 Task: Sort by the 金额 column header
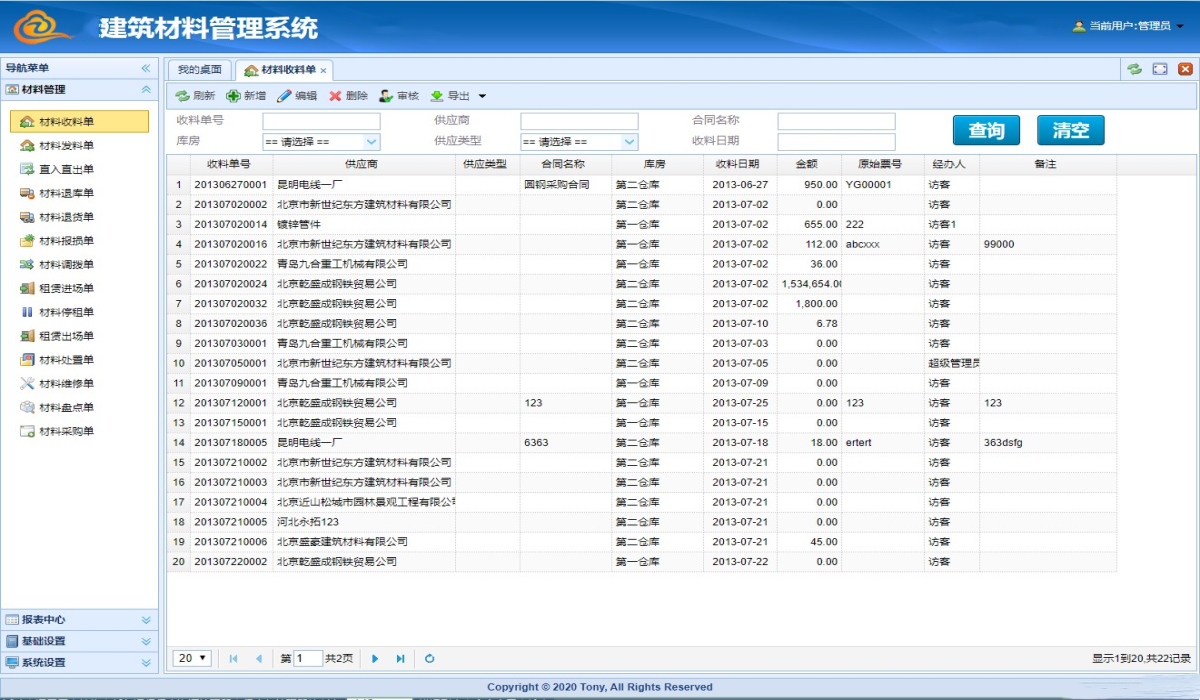click(x=807, y=164)
